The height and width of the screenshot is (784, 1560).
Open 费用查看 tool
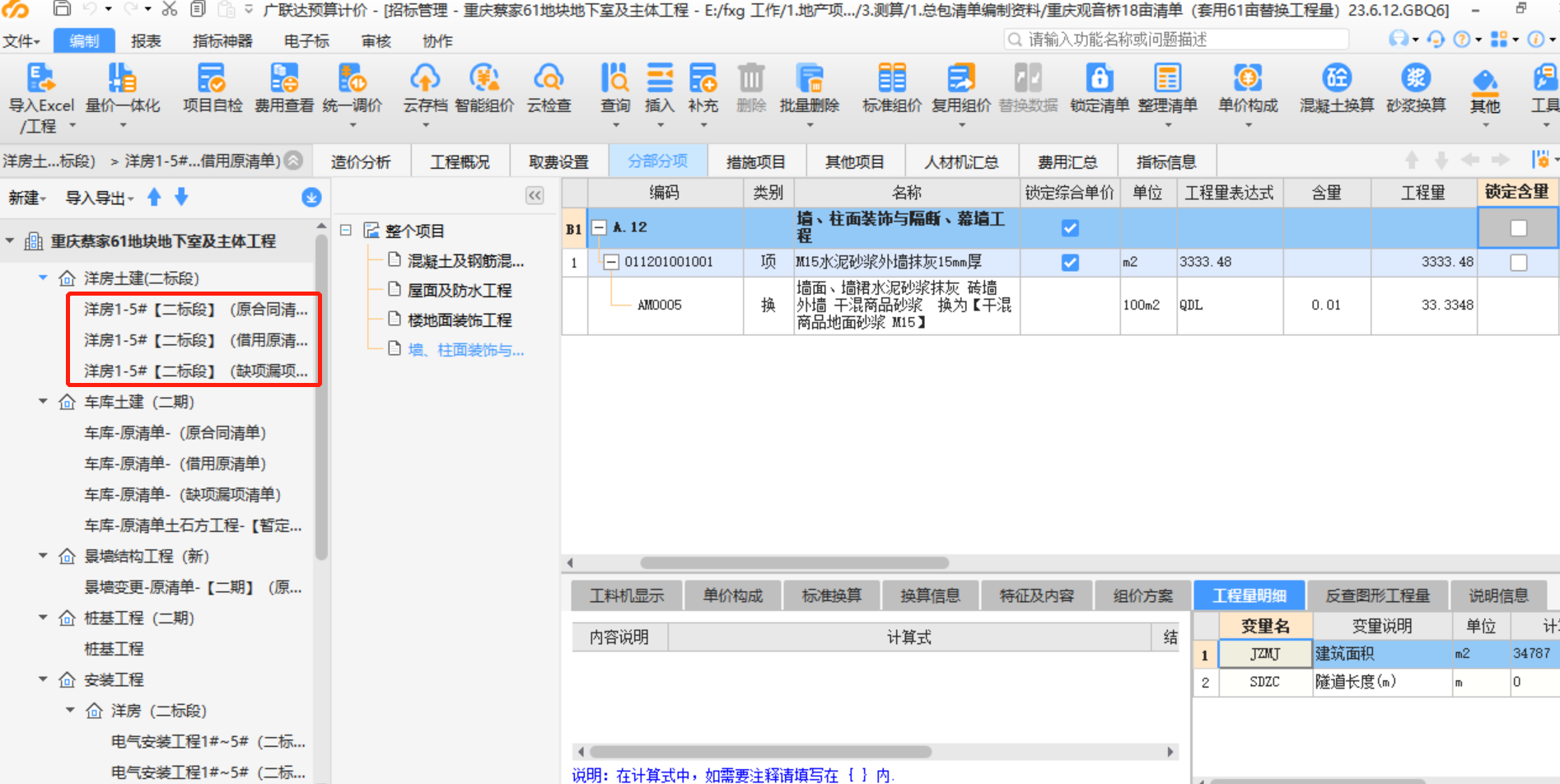(x=284, y=89)
